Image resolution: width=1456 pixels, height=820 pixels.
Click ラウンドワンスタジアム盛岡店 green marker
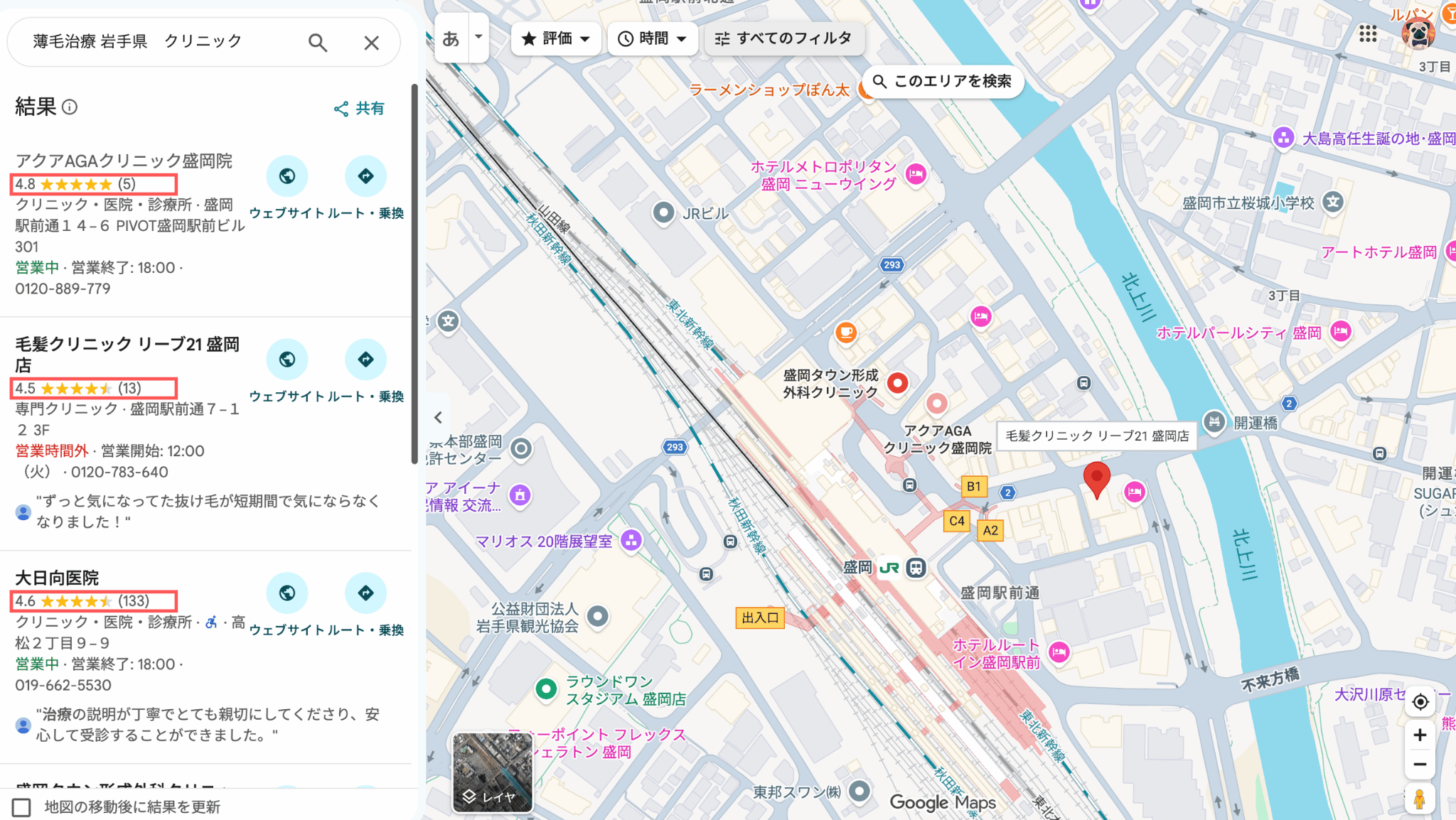pyautogui.click(x=546, y=689)
